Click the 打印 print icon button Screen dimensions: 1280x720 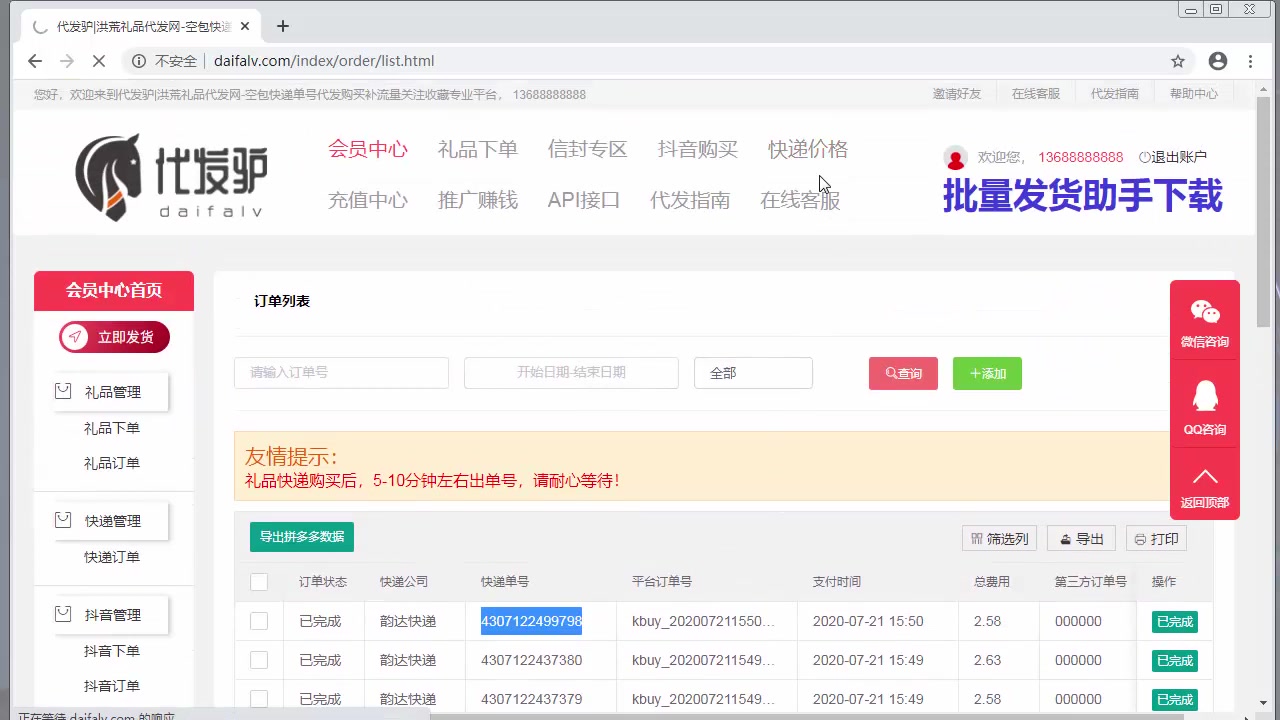[1156, 539]
